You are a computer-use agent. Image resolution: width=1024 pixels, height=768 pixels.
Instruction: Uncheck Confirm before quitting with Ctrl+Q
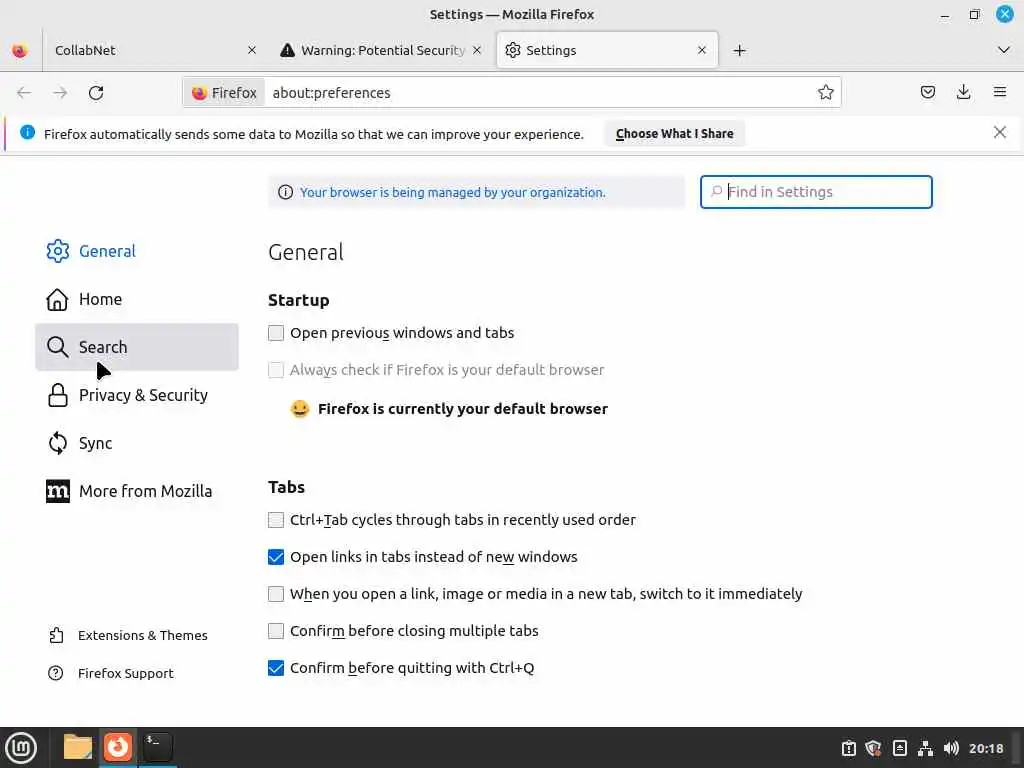click(x=276, y=668)
